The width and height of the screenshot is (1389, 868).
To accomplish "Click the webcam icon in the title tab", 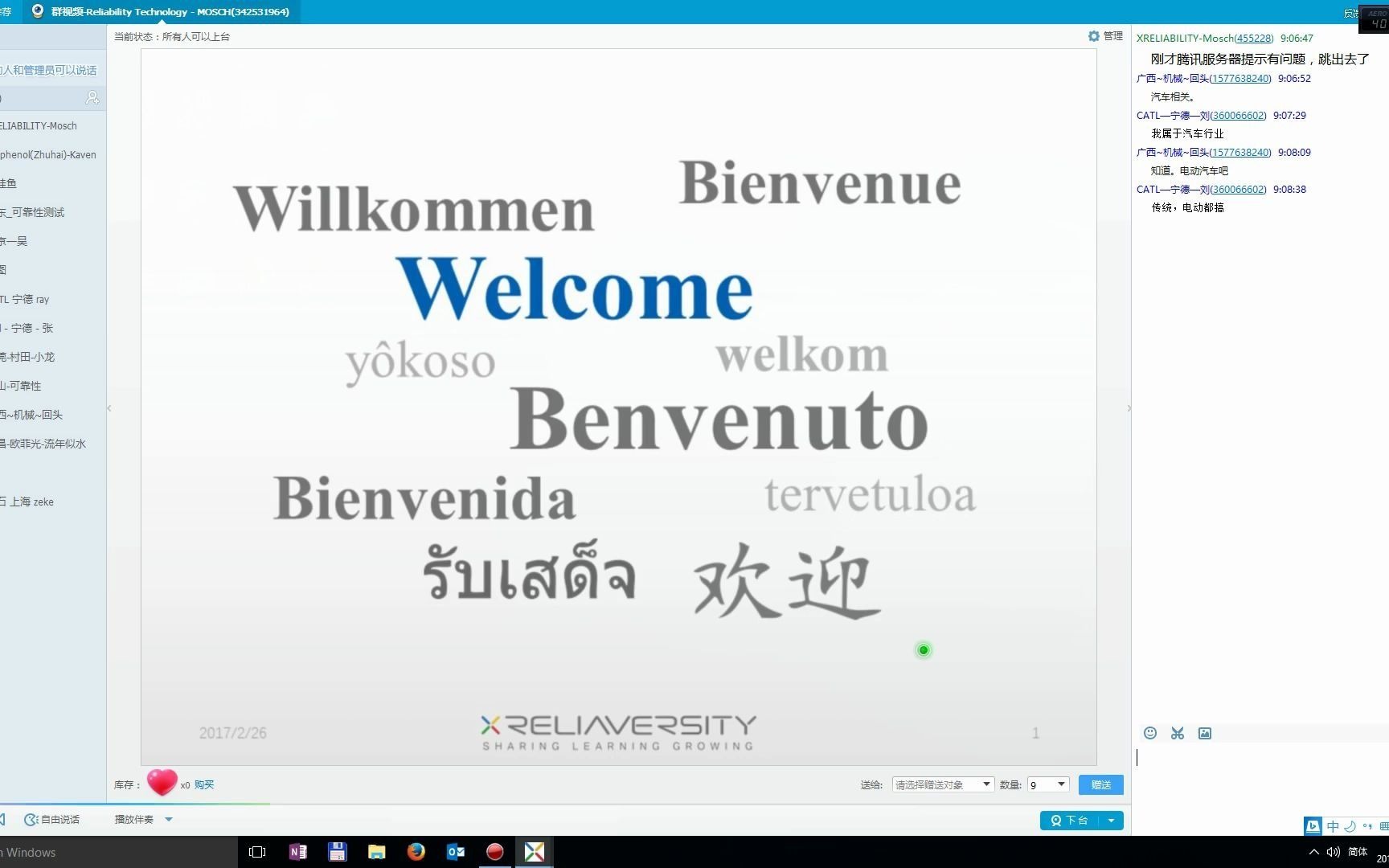I will pyautogui.click(x=37, y=11).
